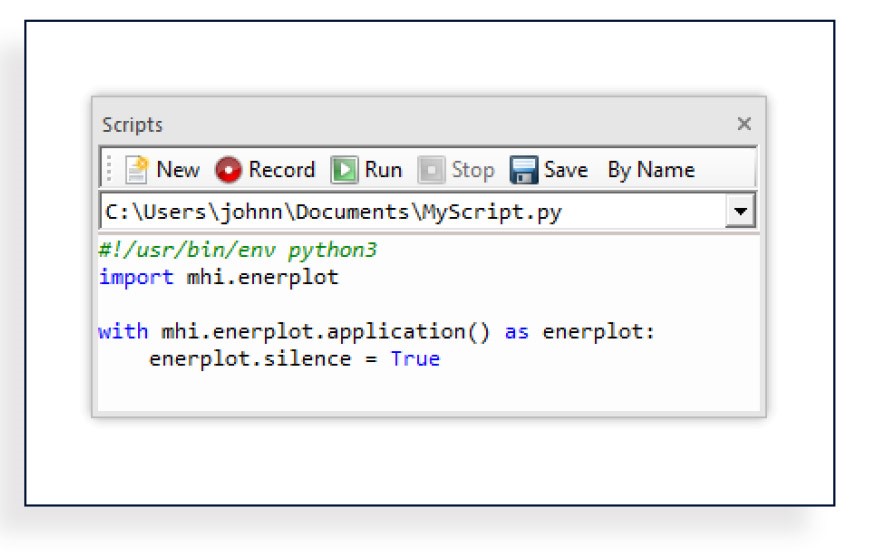
Task: Click the "Save" text label
Action: pos(566,170)
